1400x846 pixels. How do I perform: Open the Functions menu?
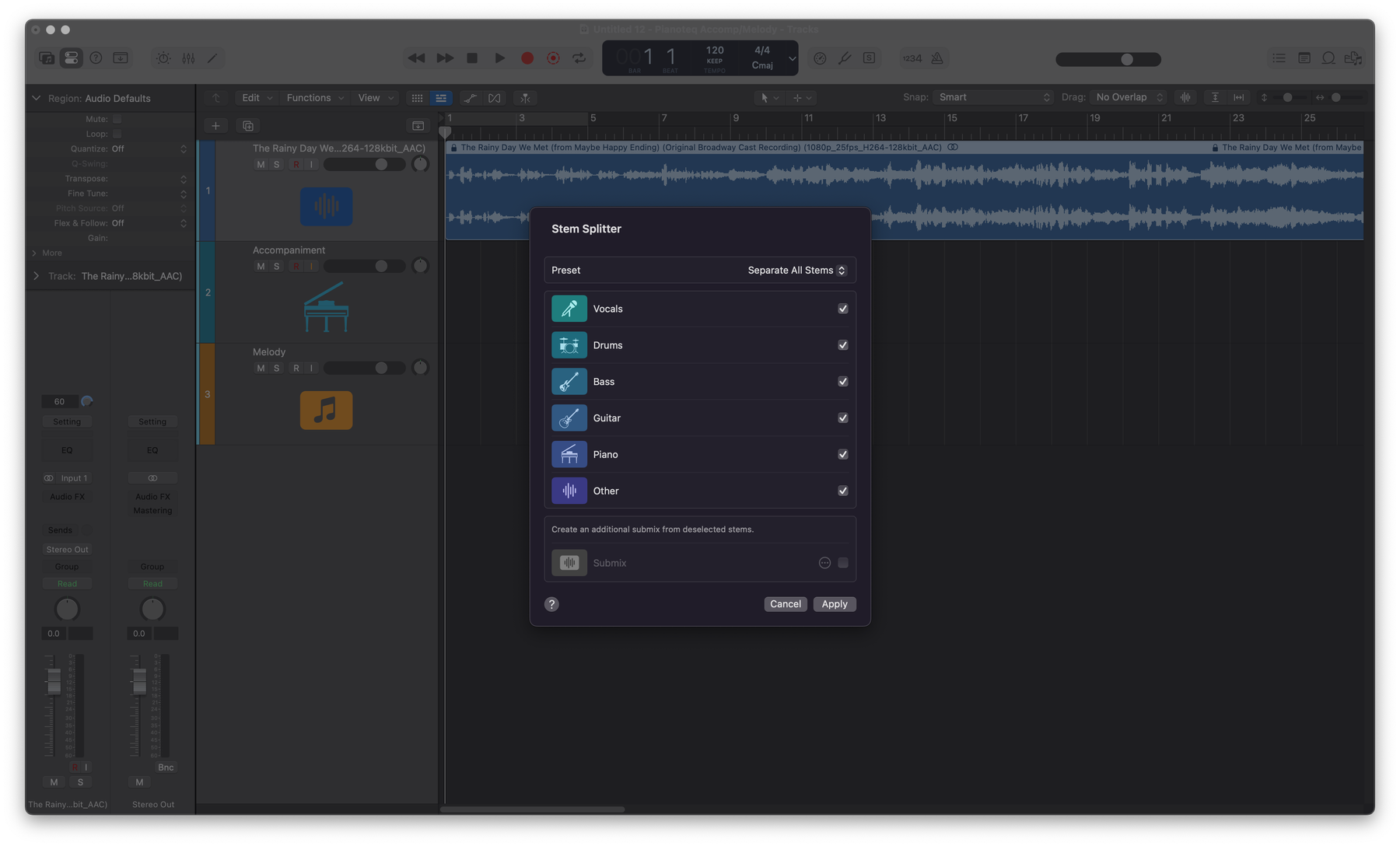[x=314, y=98]
